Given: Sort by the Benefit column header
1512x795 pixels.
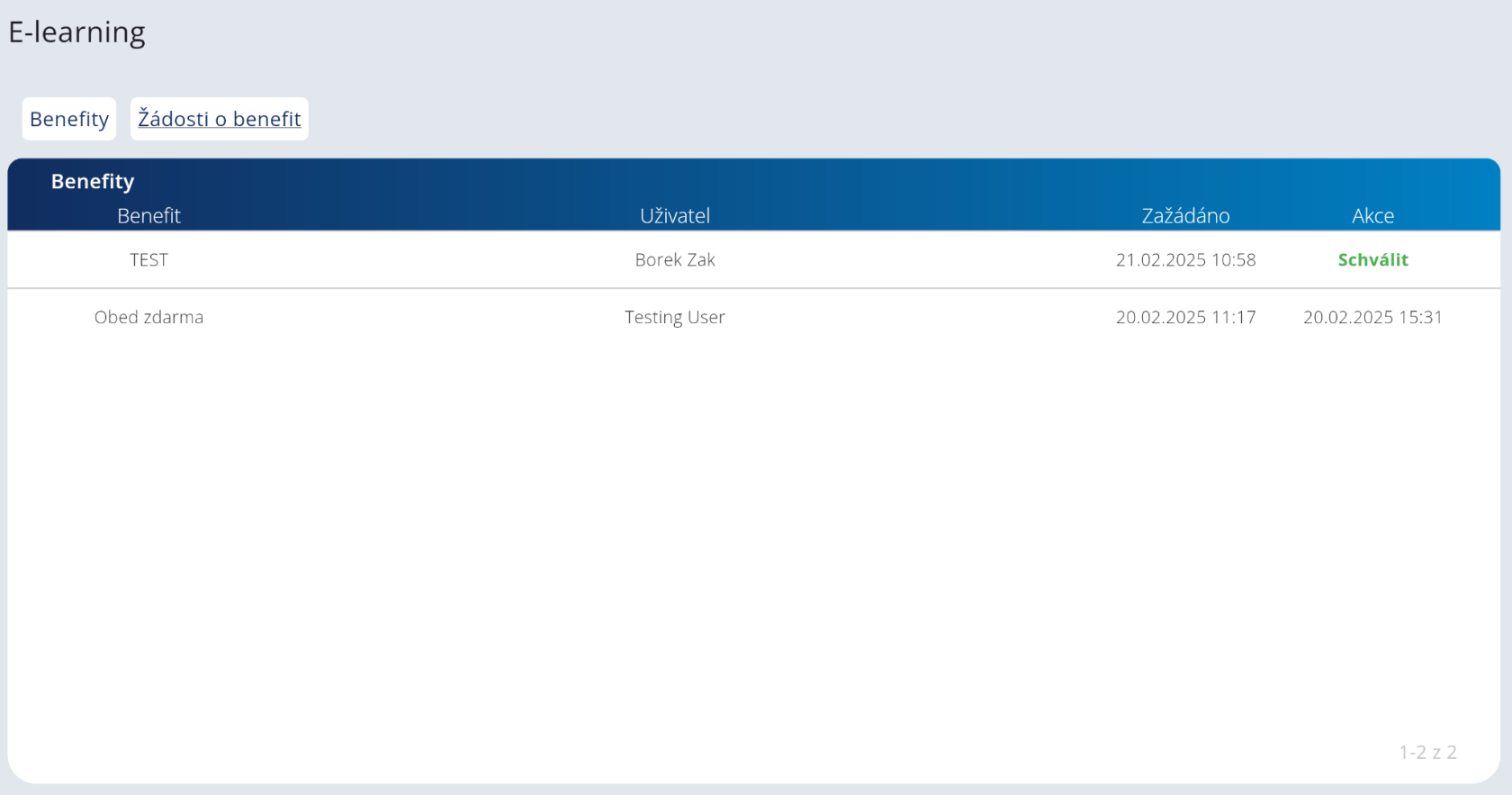Looking at the screenshot, I should pos(148,216).
